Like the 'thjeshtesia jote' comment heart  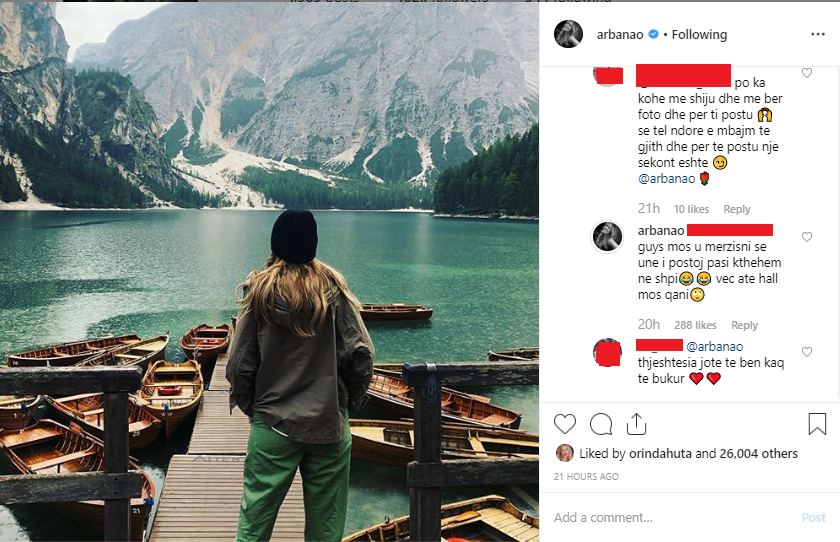click(x=807, y=352)
